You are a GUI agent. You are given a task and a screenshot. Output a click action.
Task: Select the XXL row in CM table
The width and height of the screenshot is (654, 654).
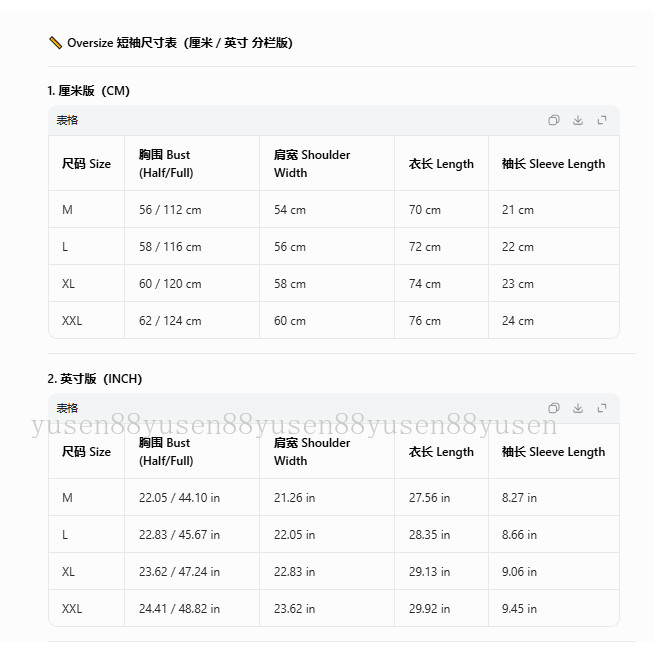(x=334, y=320)
